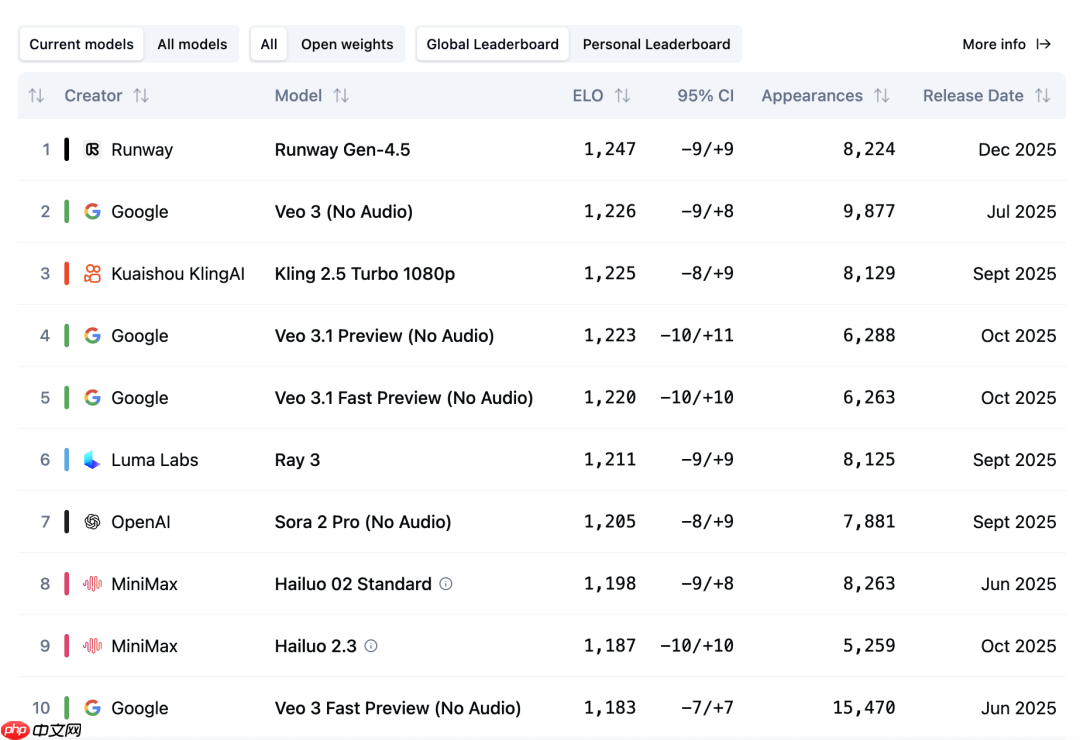Click the OpenAI logo icon
This screenshot has width=1080, height=740.
pos(92,522)
